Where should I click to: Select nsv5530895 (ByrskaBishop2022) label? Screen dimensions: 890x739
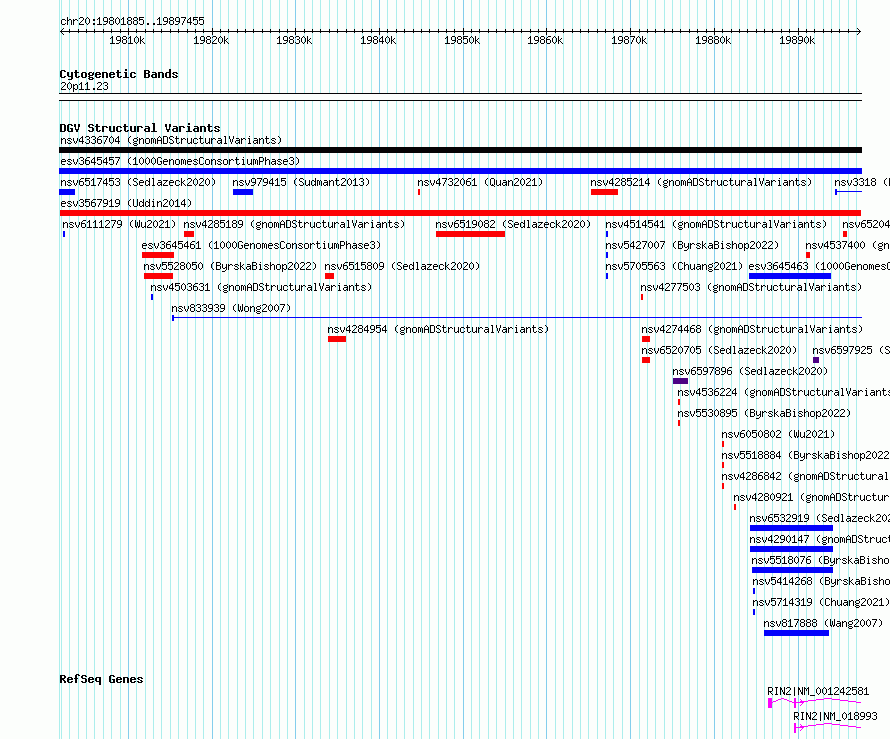point(764,413)
